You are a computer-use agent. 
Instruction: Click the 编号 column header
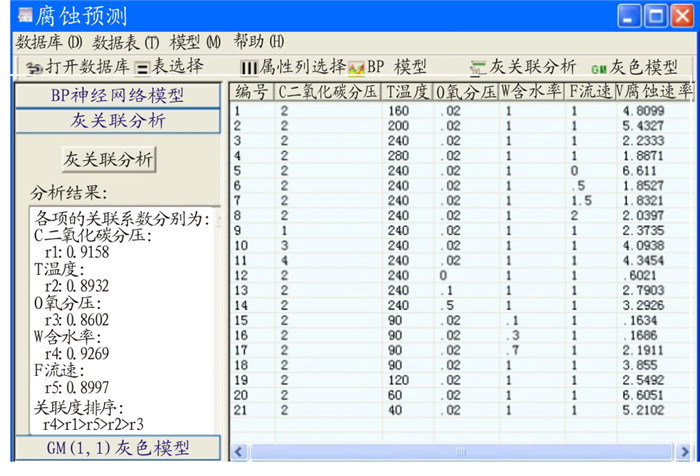252,92
